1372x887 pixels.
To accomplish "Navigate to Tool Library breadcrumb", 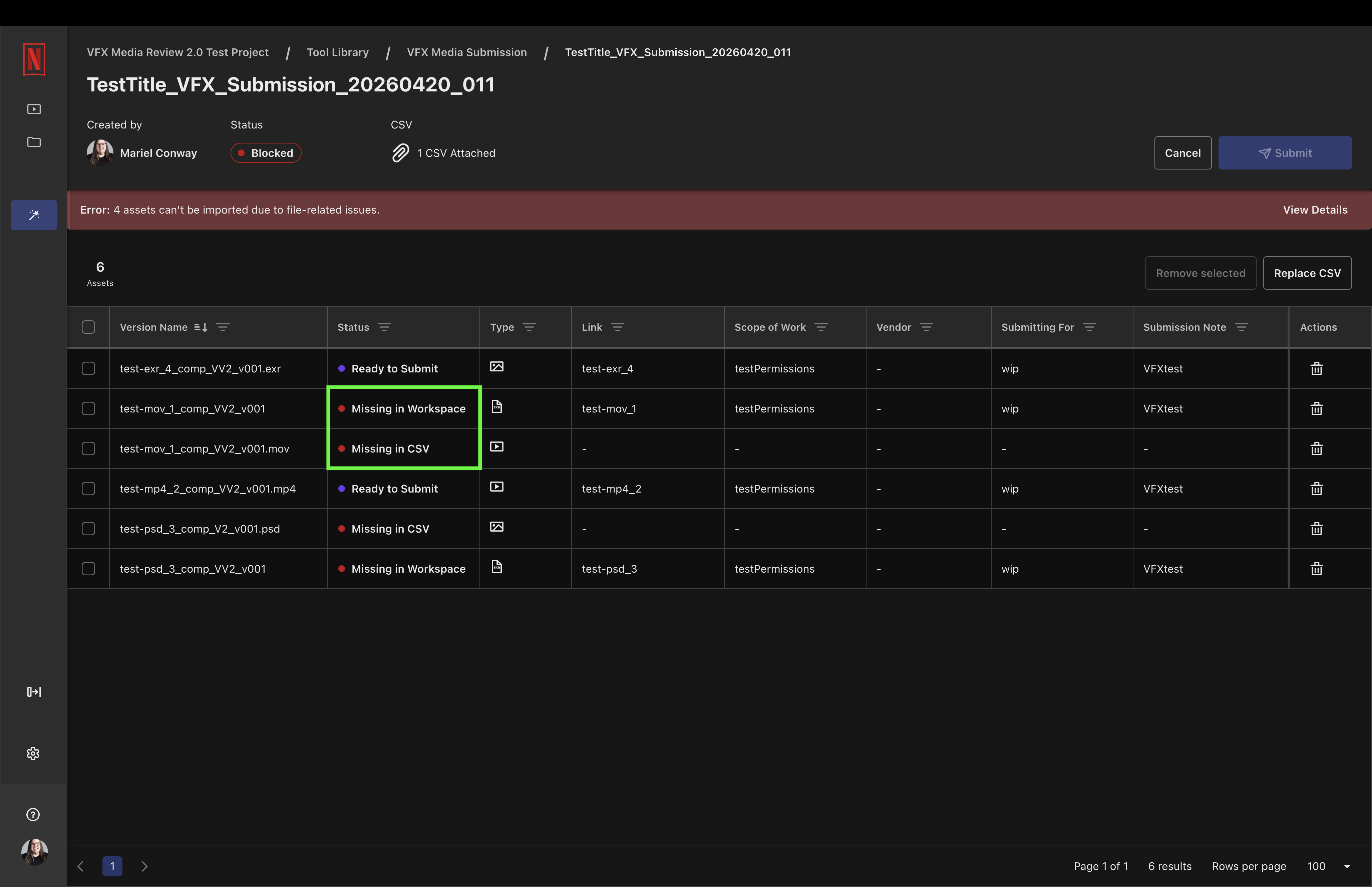I will [337, 52].
